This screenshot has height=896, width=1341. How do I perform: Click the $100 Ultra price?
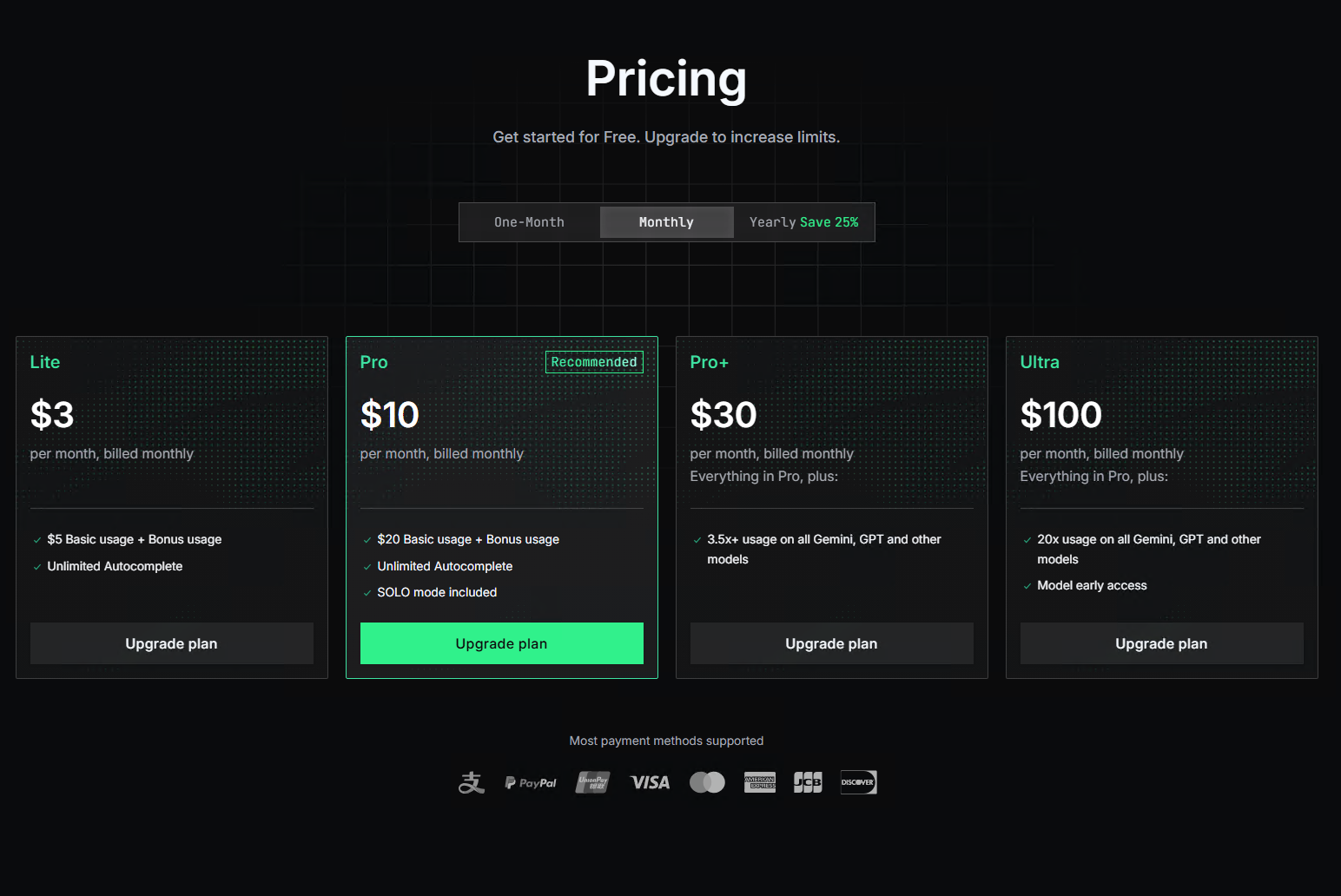pos(1060,415)
